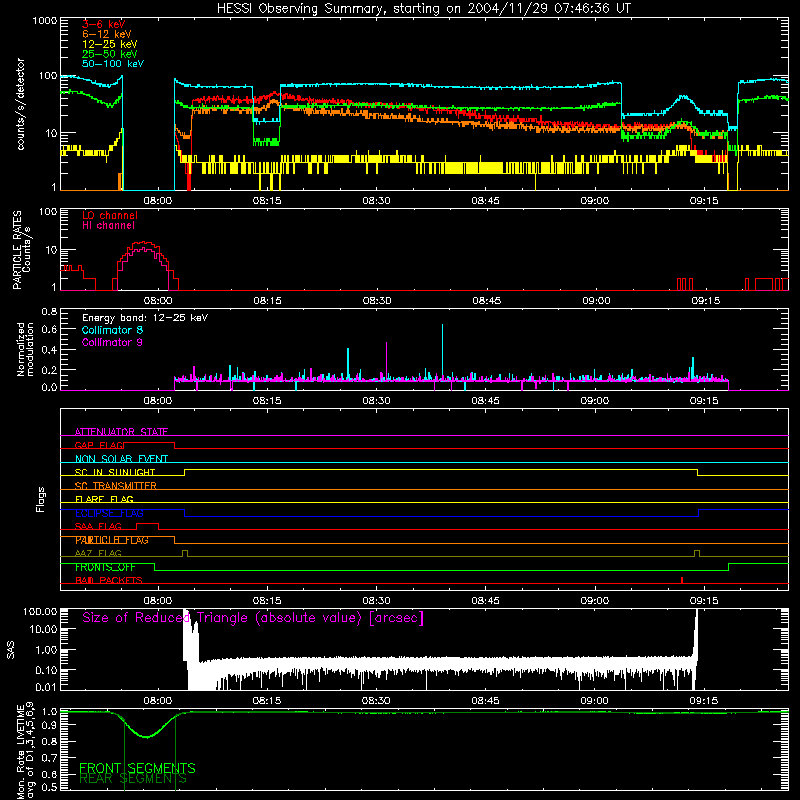Click the 09:00 tick label under the flags panel
Viewport: 800px width, 800px height.
coord(595,601)
